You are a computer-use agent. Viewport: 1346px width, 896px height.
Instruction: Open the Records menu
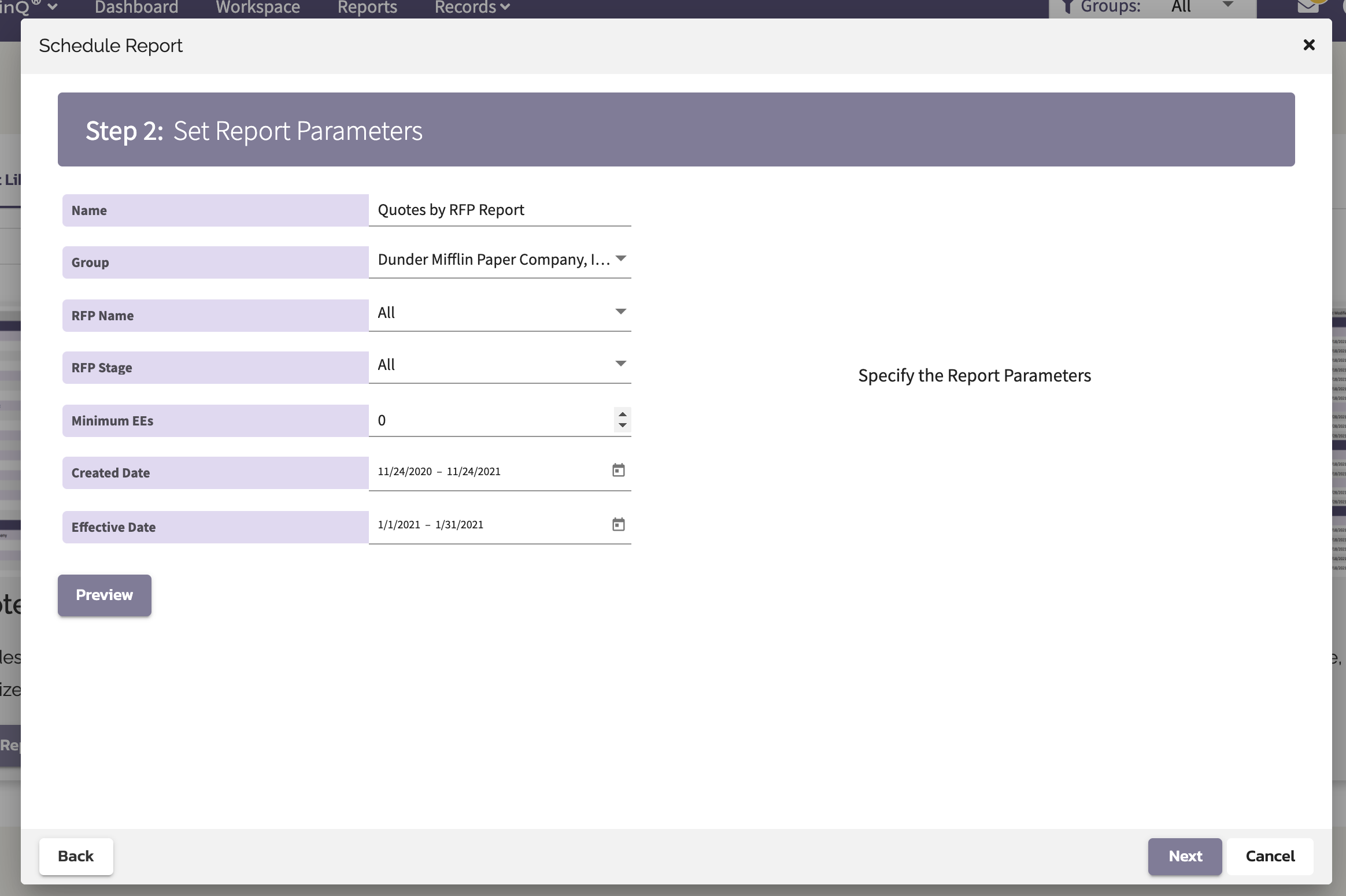[x=472, y=7]
